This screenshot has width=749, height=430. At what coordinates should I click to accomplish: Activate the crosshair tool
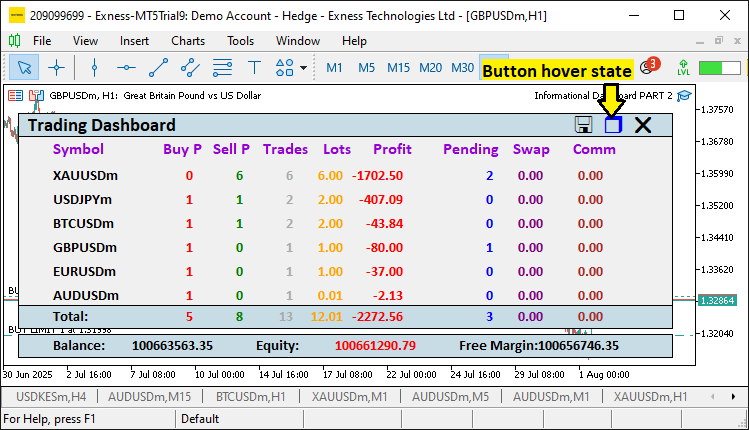pyautogui.click(x=56, y=67)
